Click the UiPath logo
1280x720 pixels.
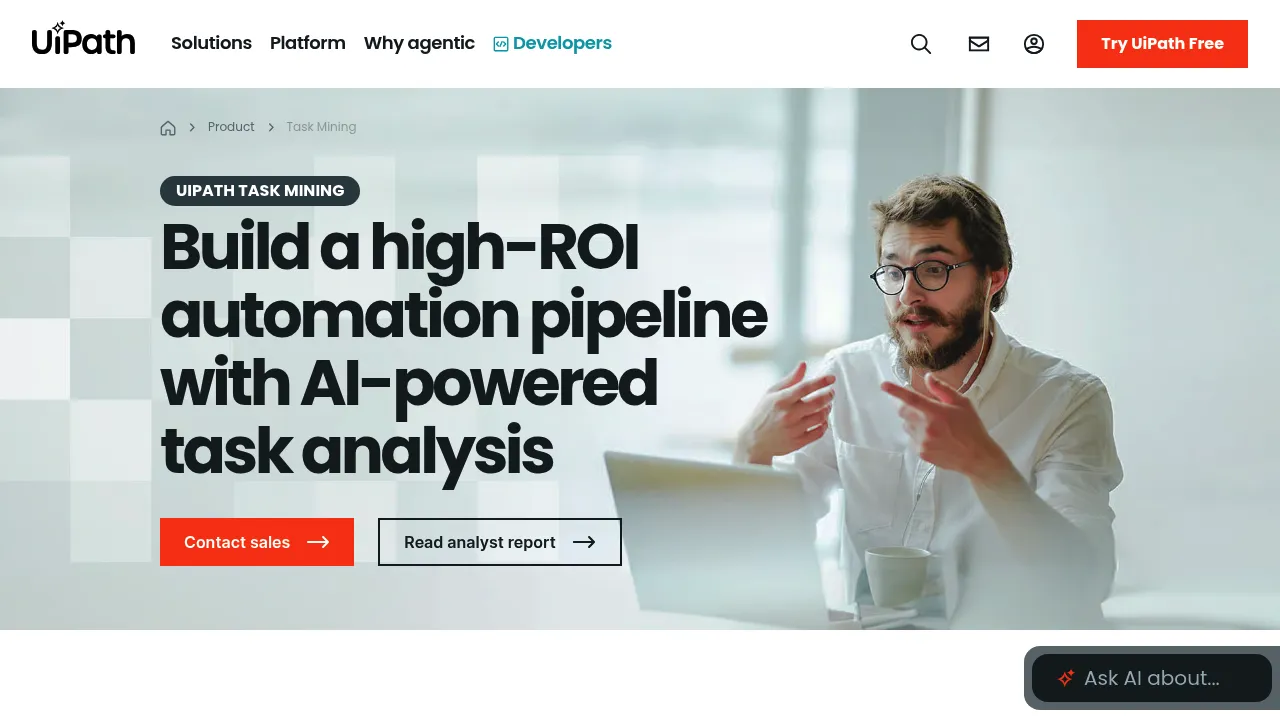click(83, 38)
